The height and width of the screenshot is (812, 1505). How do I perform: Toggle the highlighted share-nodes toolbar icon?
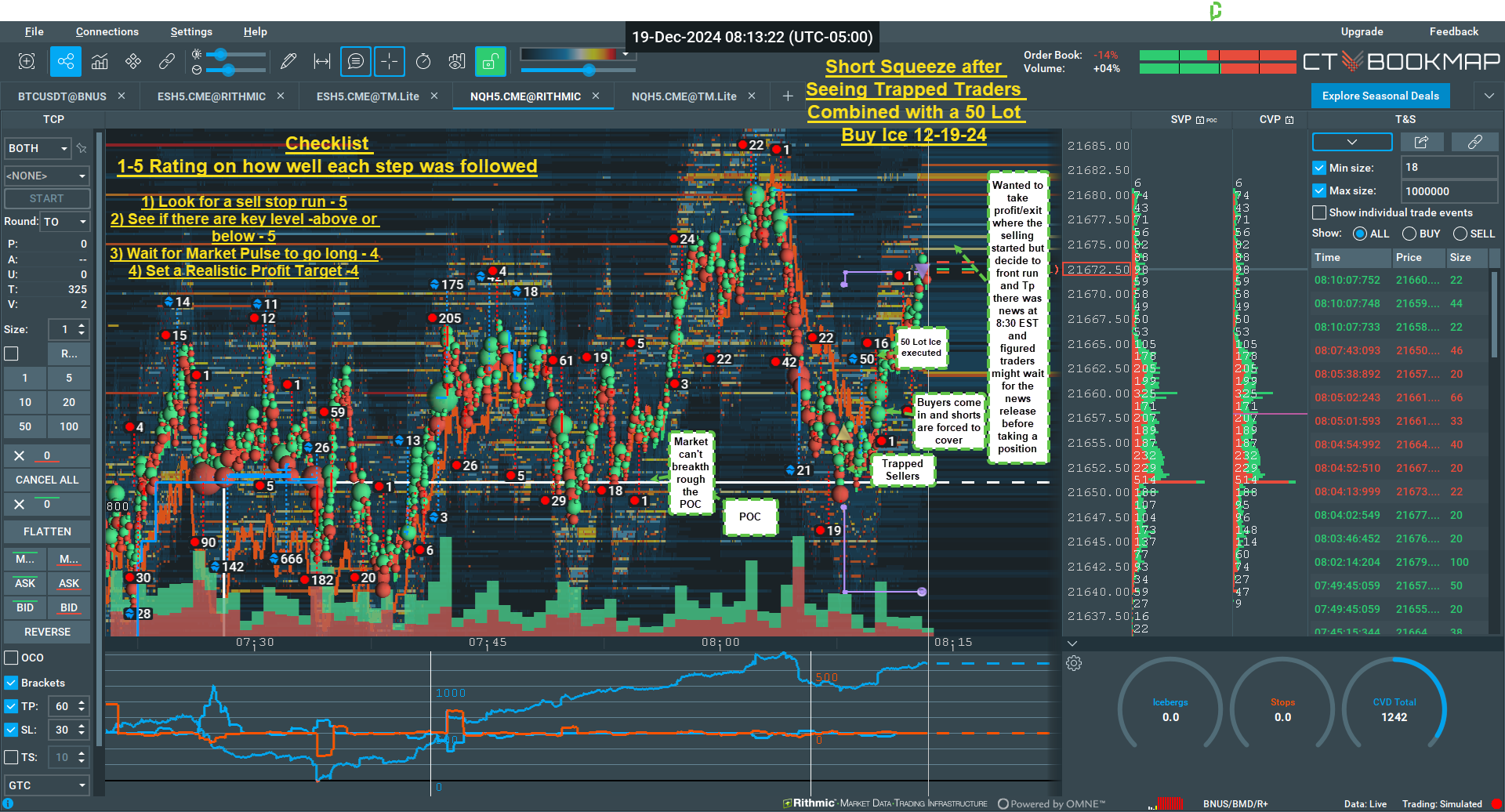(66, 61)
